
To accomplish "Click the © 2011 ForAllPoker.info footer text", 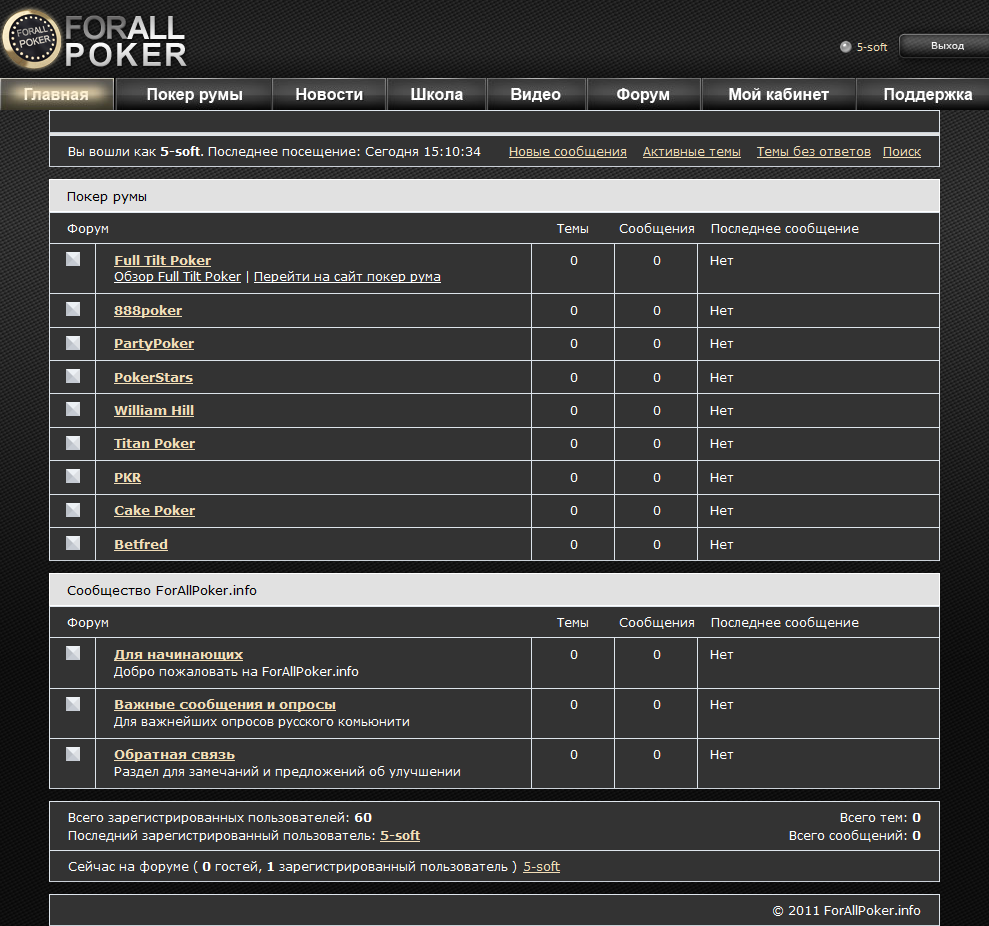I will tap(846, 910).
